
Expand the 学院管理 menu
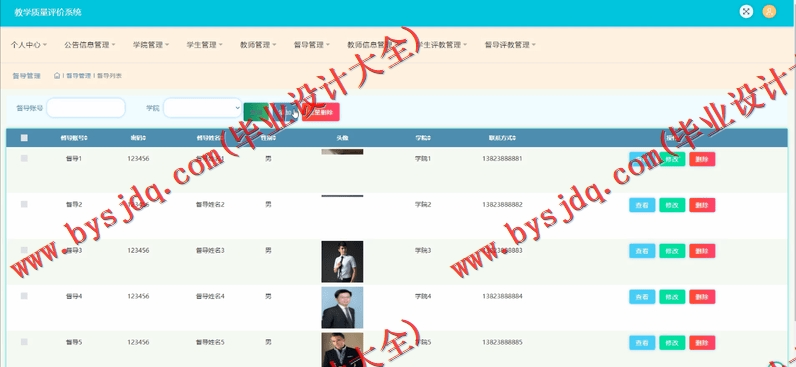click(151, 45)
